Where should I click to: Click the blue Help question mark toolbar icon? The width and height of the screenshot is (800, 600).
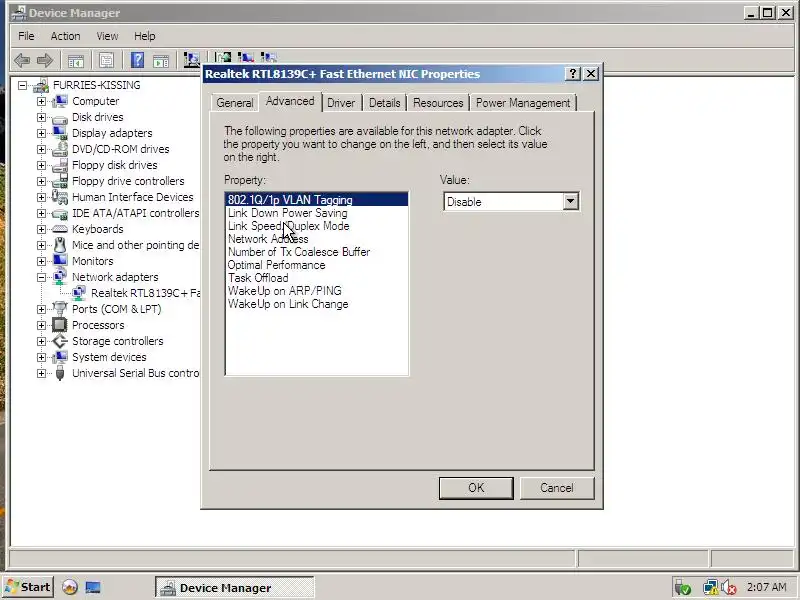137,60
